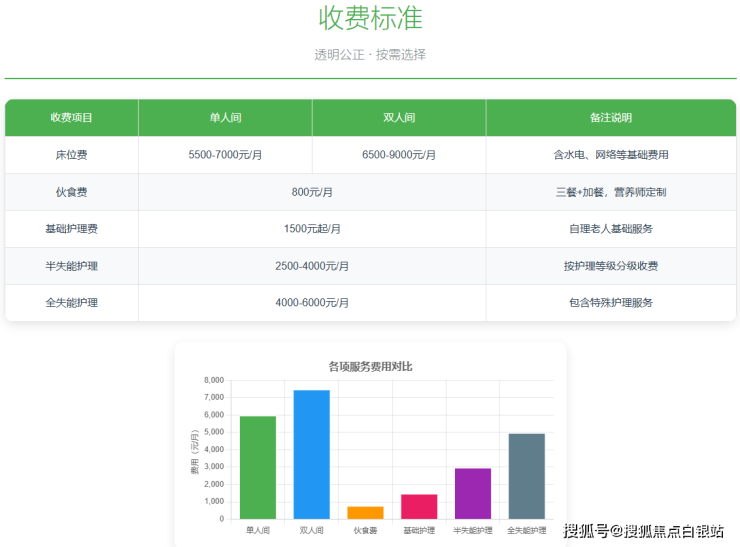The width and height of the screenshot is (740, 547).
Task: Click the 双人间 column header
Action: point(399,118)
